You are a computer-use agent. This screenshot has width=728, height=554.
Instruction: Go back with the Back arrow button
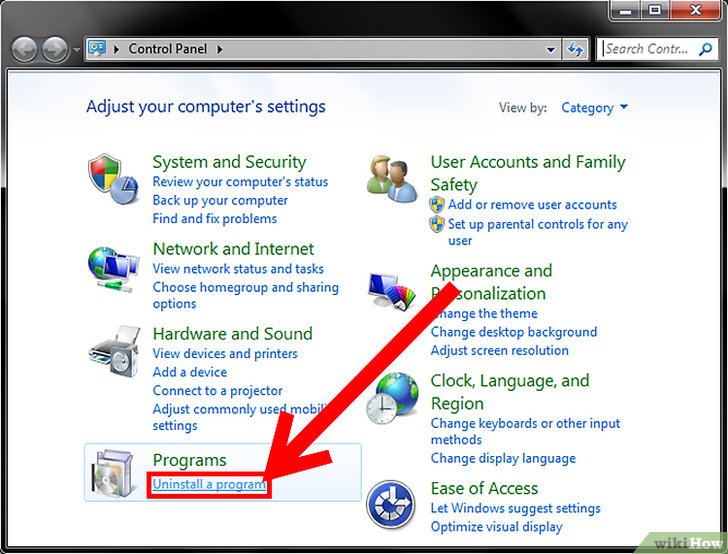24,49
